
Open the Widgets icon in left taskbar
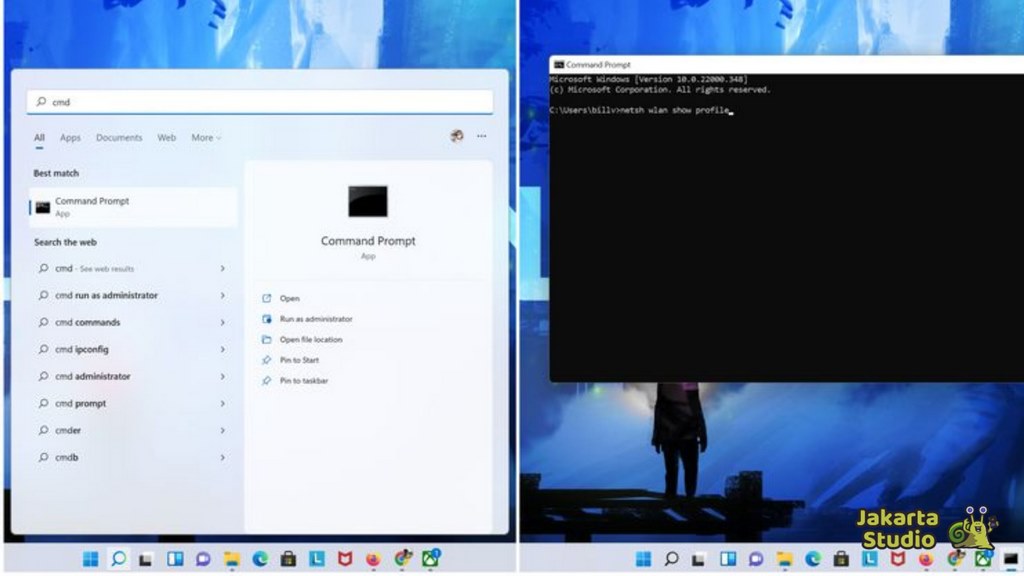175,559
